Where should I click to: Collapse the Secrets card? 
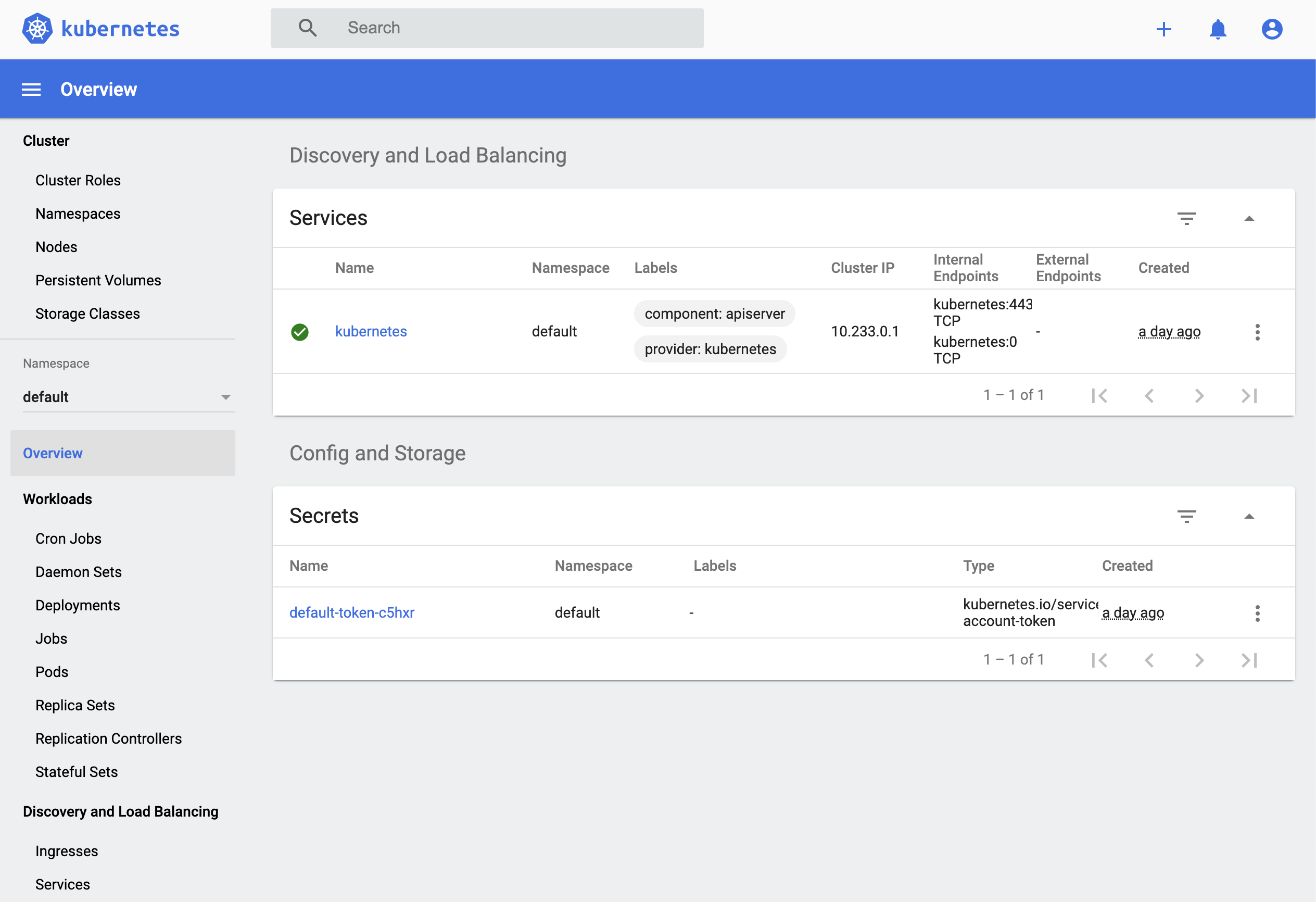click(1249, 517)
